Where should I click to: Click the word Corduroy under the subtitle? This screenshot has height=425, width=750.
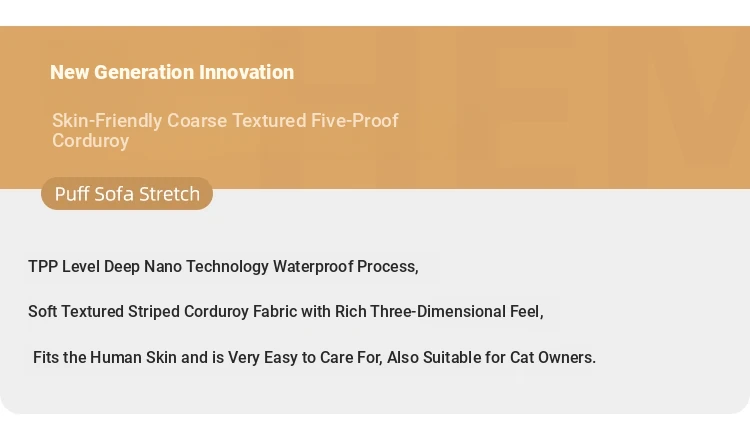click(x=90, y=141)
